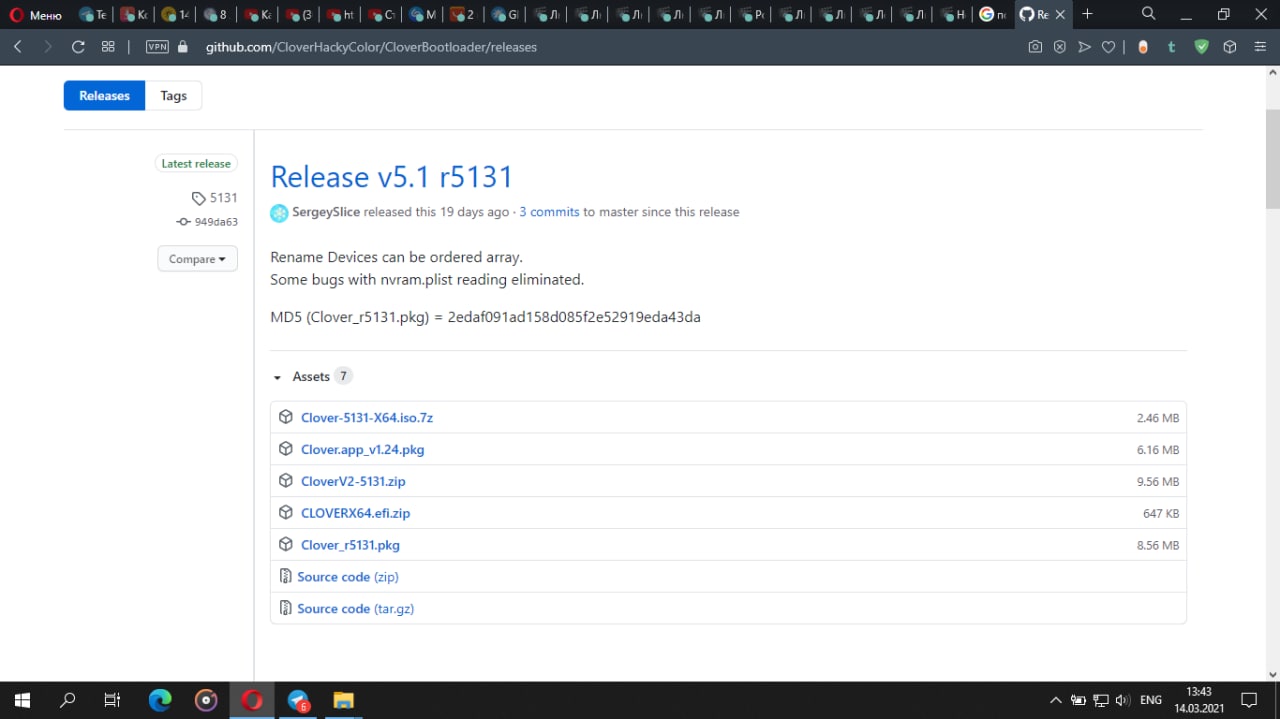Screen dimensions: 1280x719
Task: Download CLOVERX64.efi.zip
Action: pos(355,513)
